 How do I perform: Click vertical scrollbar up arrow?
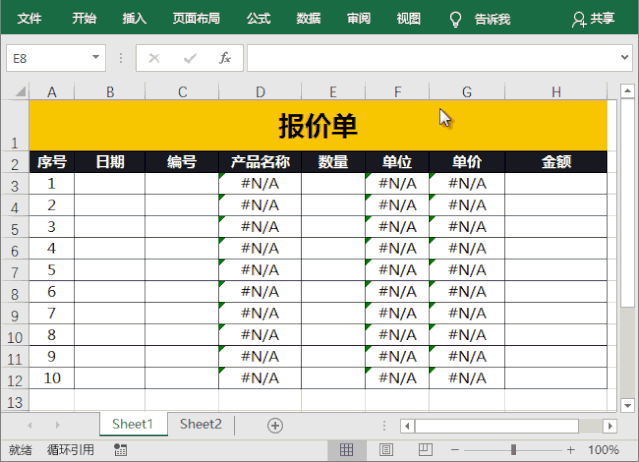pyautogui.click(x=628, y=91)
